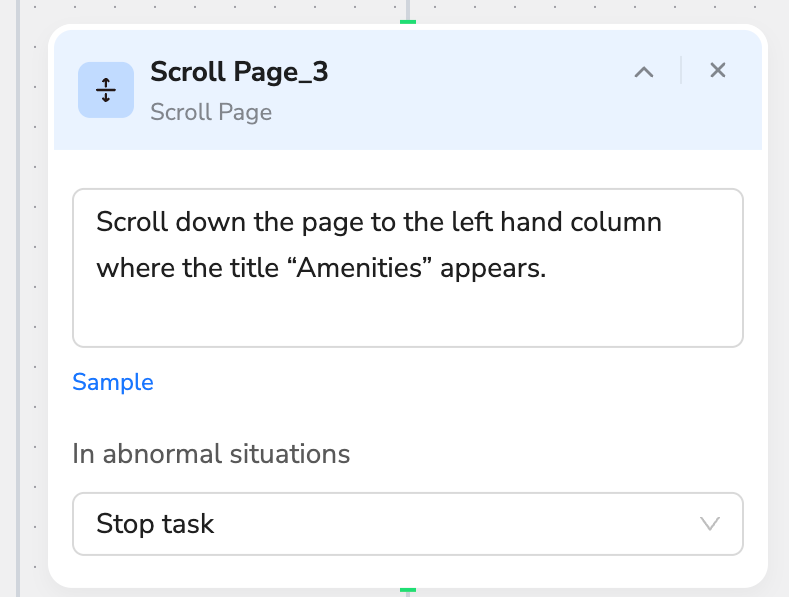The image size is (790, 598).
Task: Click the Scroll Page node icon
Action: click(x=106, y=90)
